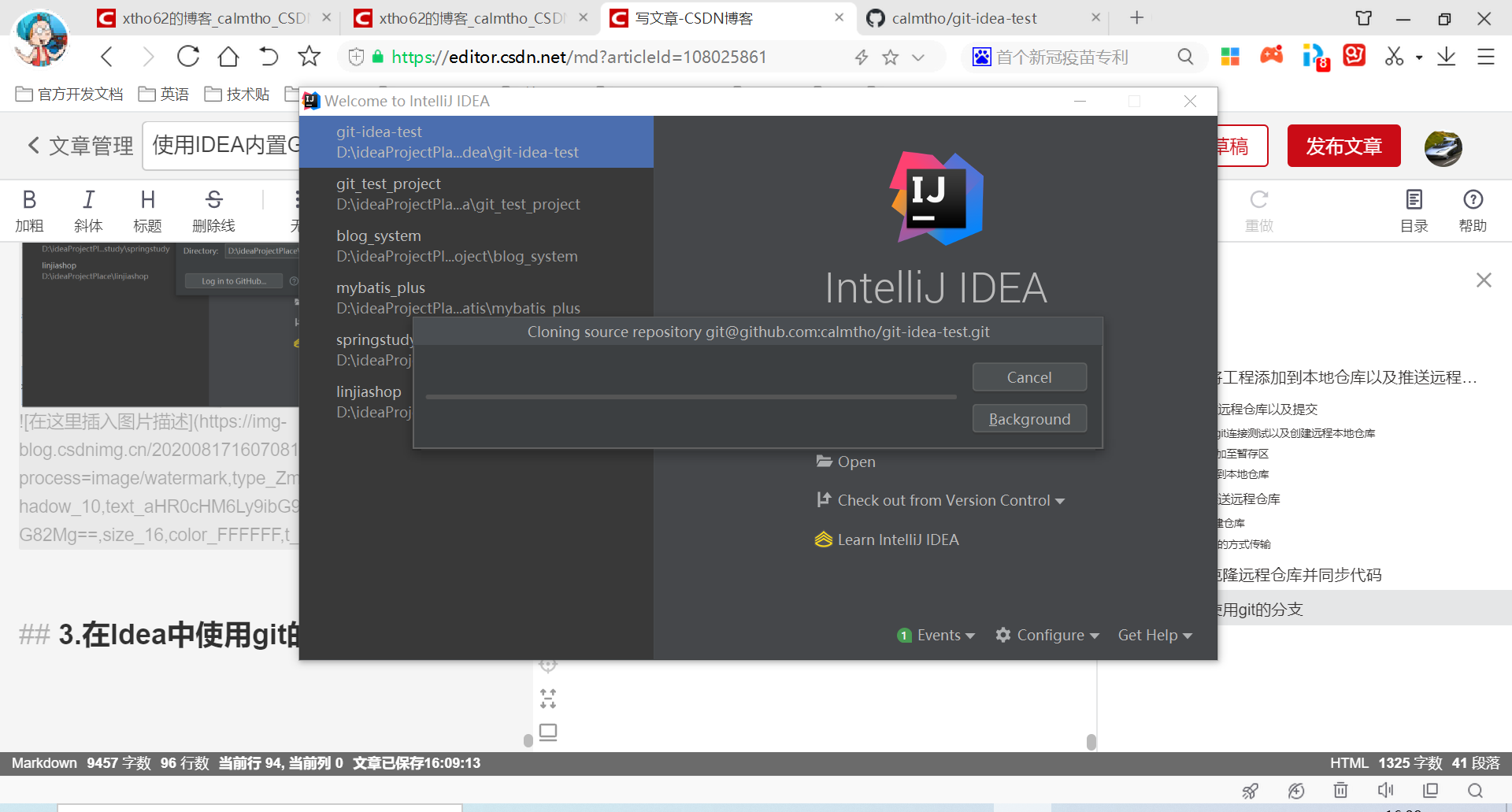Click browser forward arrow
This screenshot has height=812, width=1512.
pos(147,57)
